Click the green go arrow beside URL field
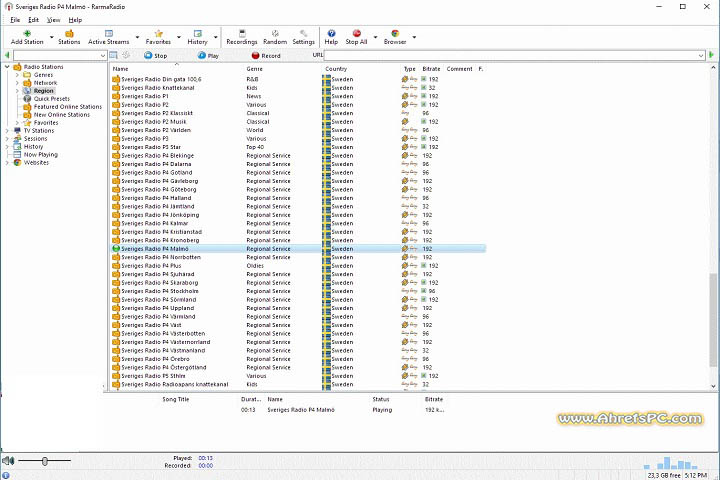720x480 pixels. [x=711, y=55]
